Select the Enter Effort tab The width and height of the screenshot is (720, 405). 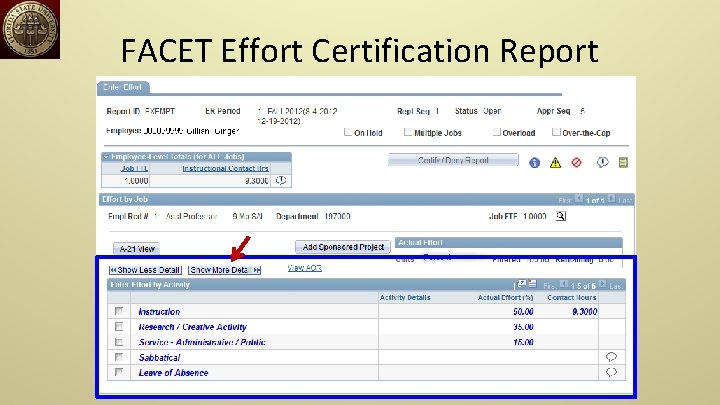click(122, 87)
